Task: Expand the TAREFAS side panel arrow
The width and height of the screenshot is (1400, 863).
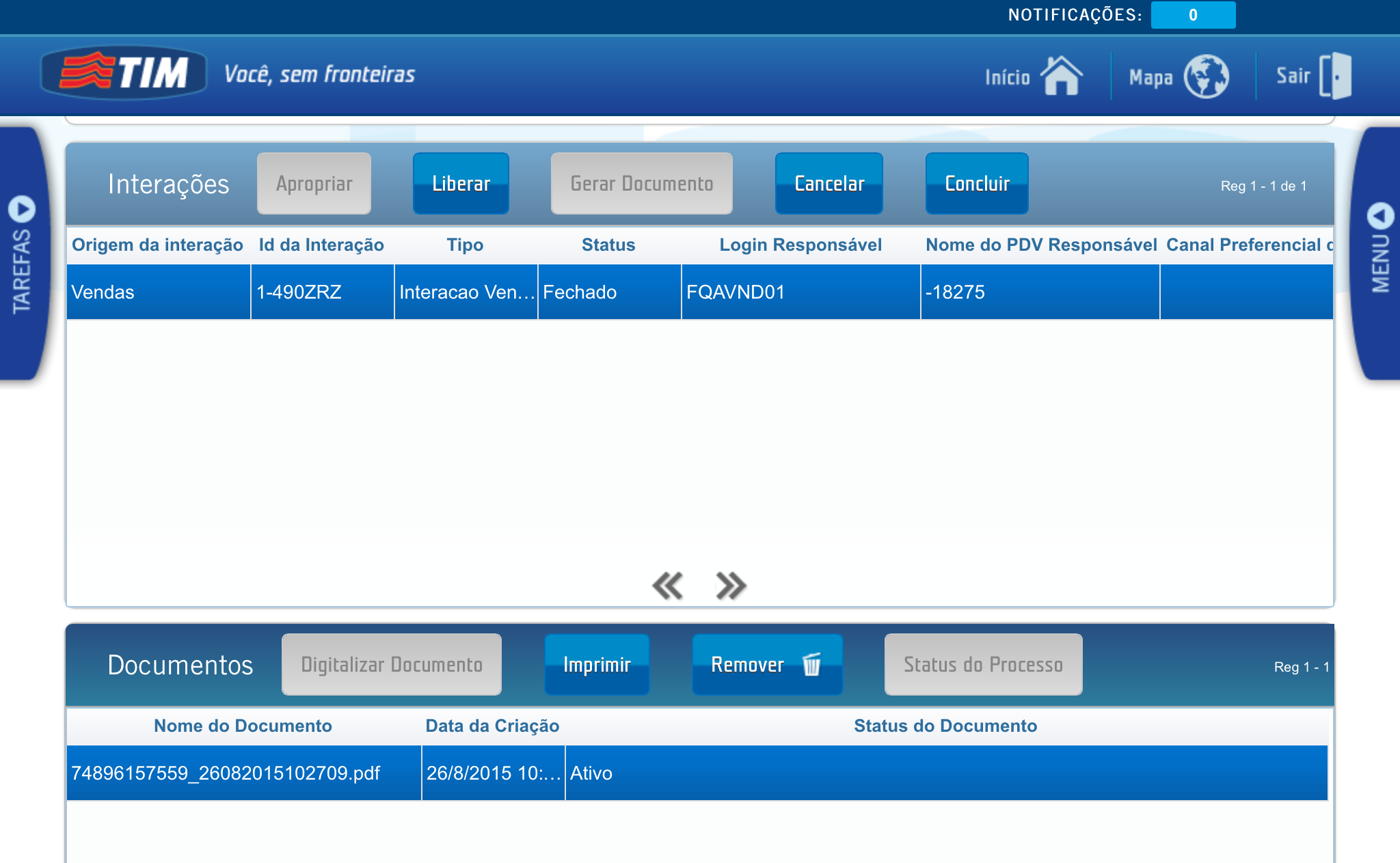Action: coord(22,209)
